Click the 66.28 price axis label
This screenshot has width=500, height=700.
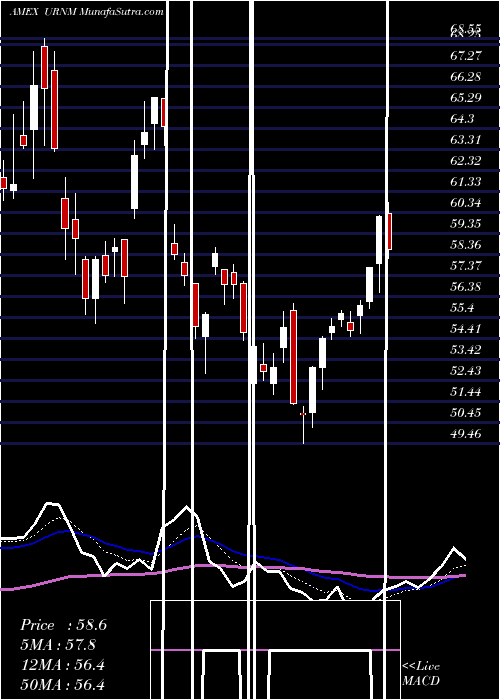coord(466,77)
